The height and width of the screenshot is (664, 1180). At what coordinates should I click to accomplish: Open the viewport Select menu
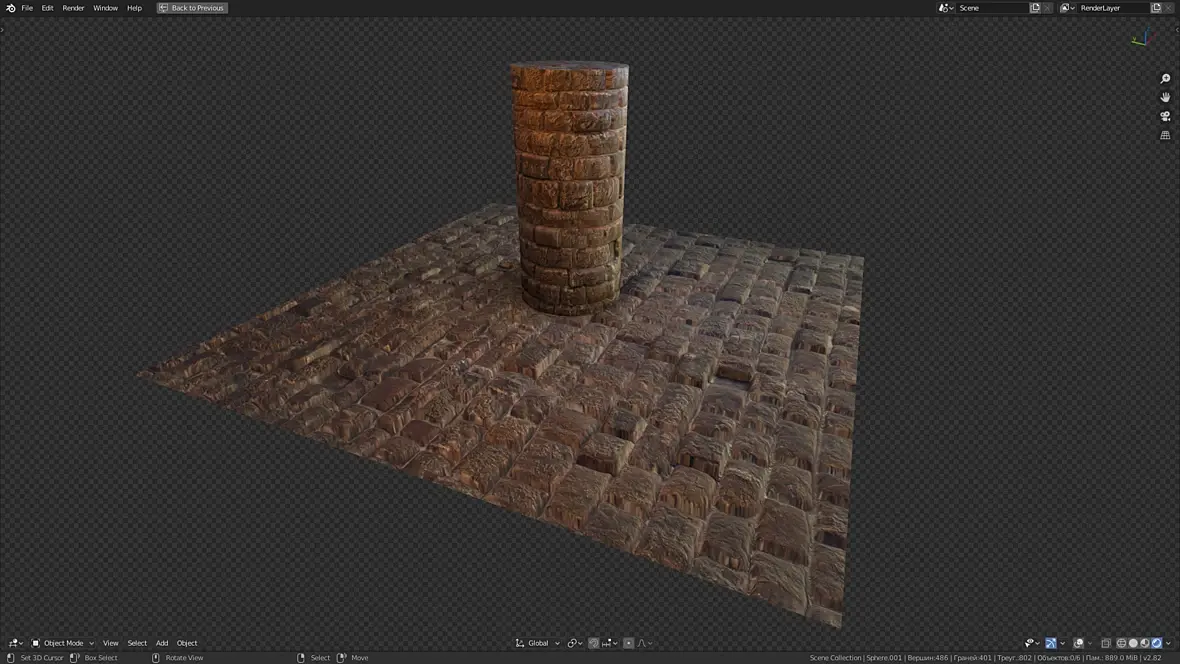tap(137, 643)
